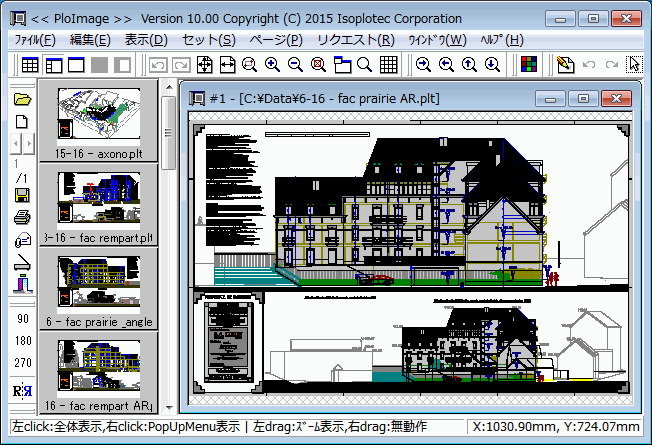
Task: Toggle the mirror R|R icon
Action: coord(22,391)
